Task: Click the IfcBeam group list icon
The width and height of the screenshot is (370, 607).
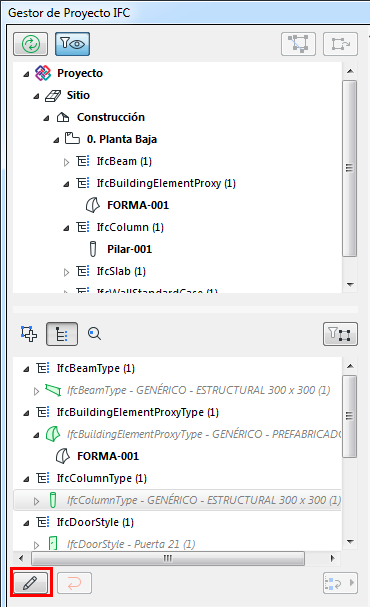Action: (83, 161)
